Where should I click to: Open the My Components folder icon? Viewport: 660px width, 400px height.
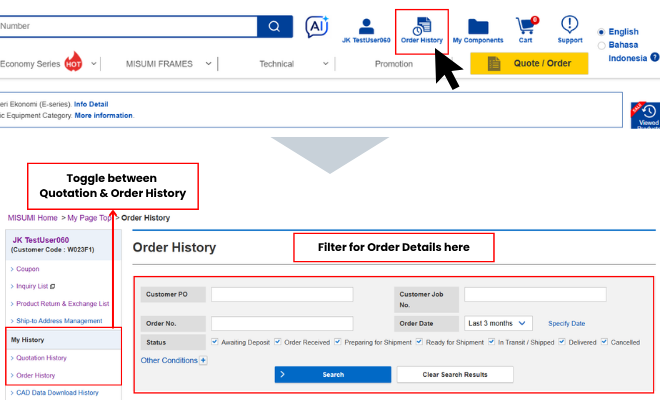click(478, 31)
